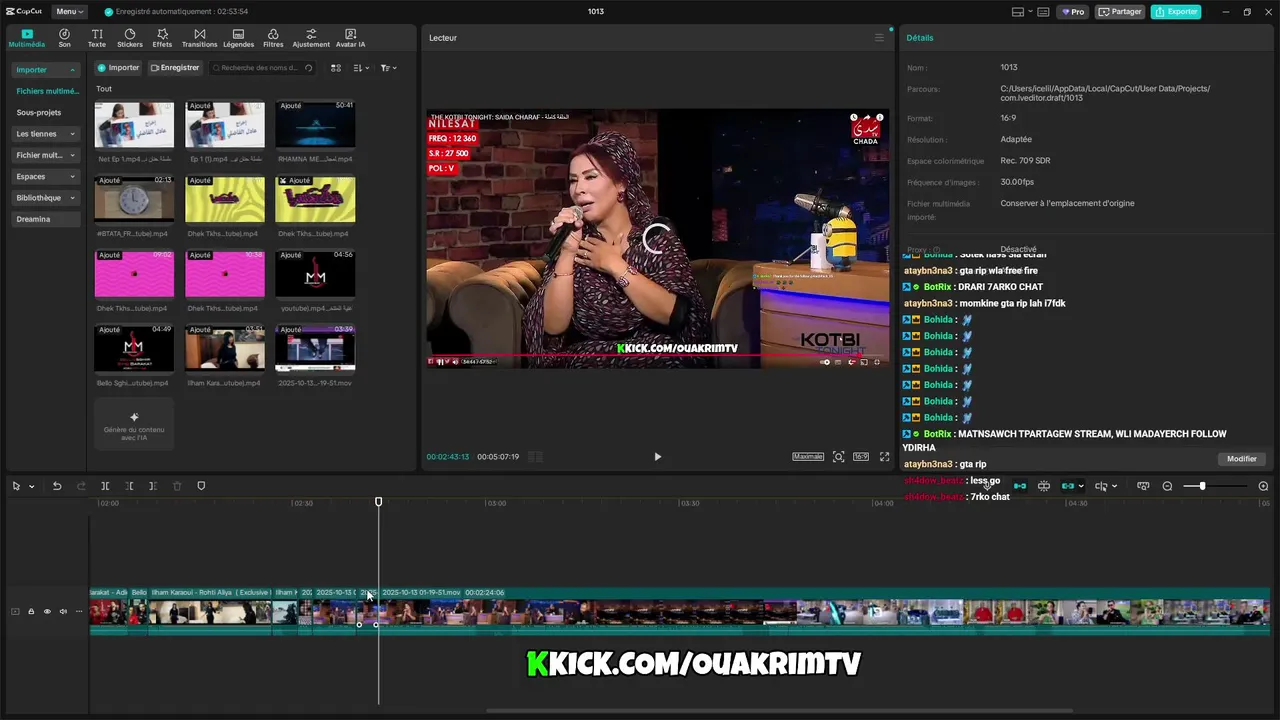Click the Importer button with plus icon
This screenshot has height=720, width=1280.
118,68
